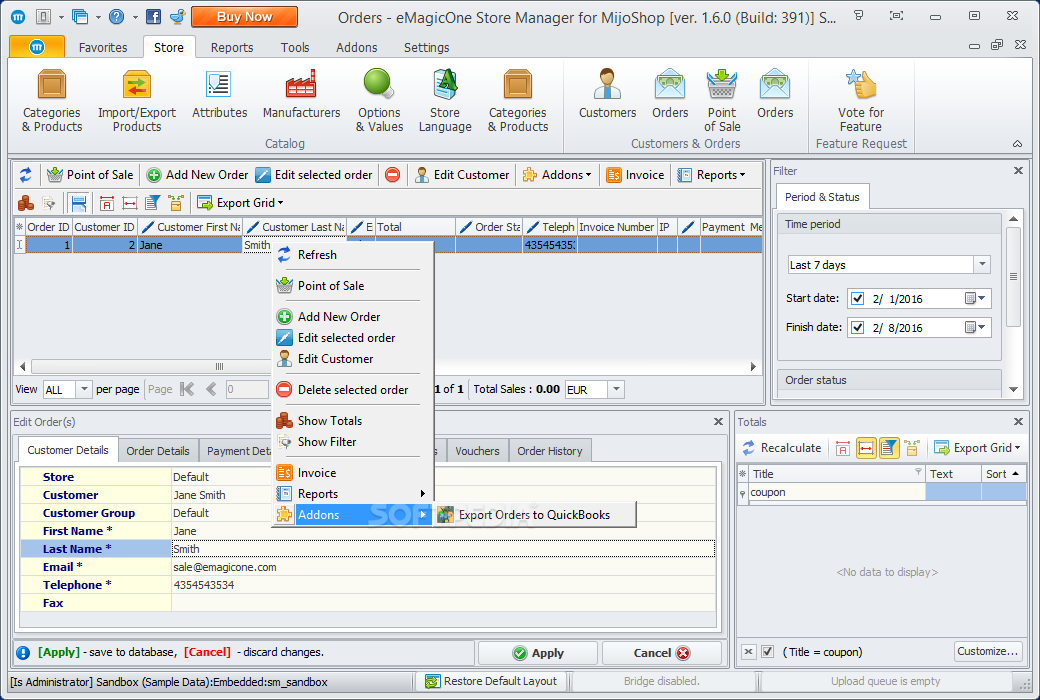This screenshot has width=1040, height=700.
Task: Open Import/Export Products tool
Action: pyautogui.click(x=137, y=101)
